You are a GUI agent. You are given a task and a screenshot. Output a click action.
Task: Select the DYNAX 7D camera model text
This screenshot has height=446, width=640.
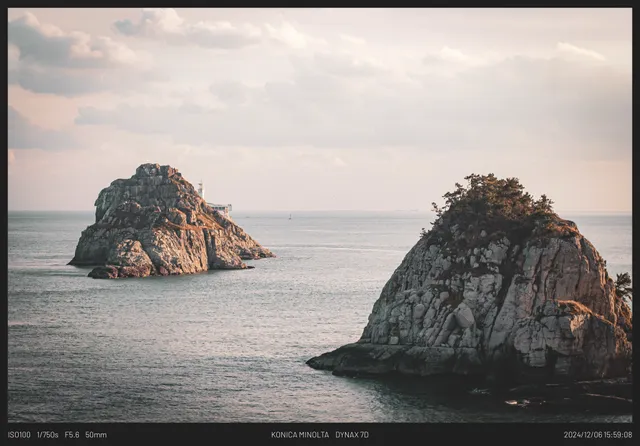pos(352,435)
